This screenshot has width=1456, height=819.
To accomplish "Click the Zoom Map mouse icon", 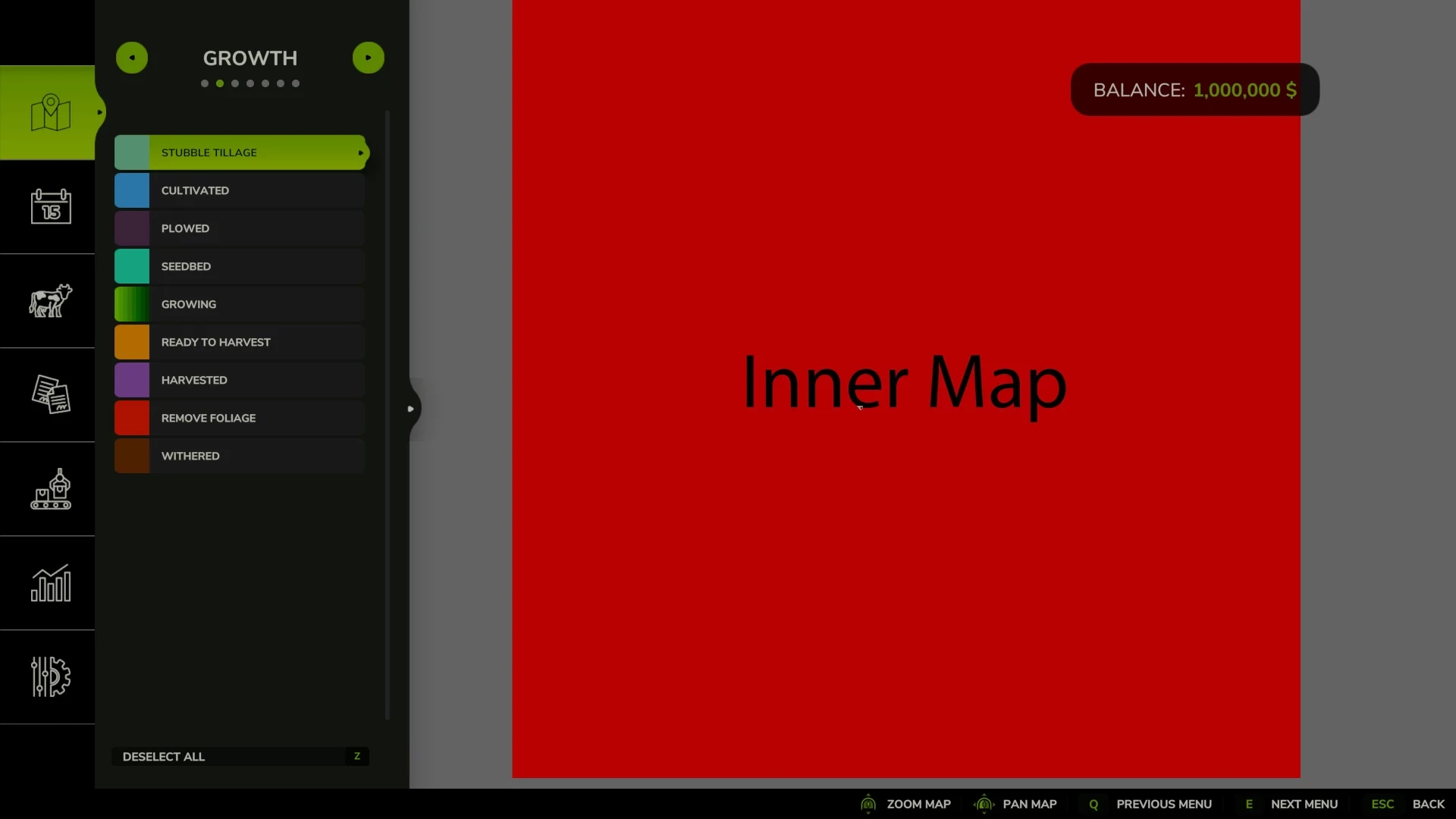I will click(868, 804).
